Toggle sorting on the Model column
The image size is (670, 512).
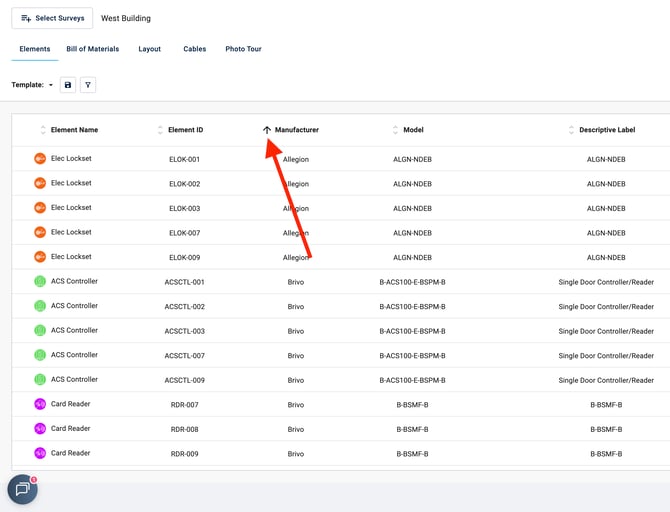(x=395, y=130)
